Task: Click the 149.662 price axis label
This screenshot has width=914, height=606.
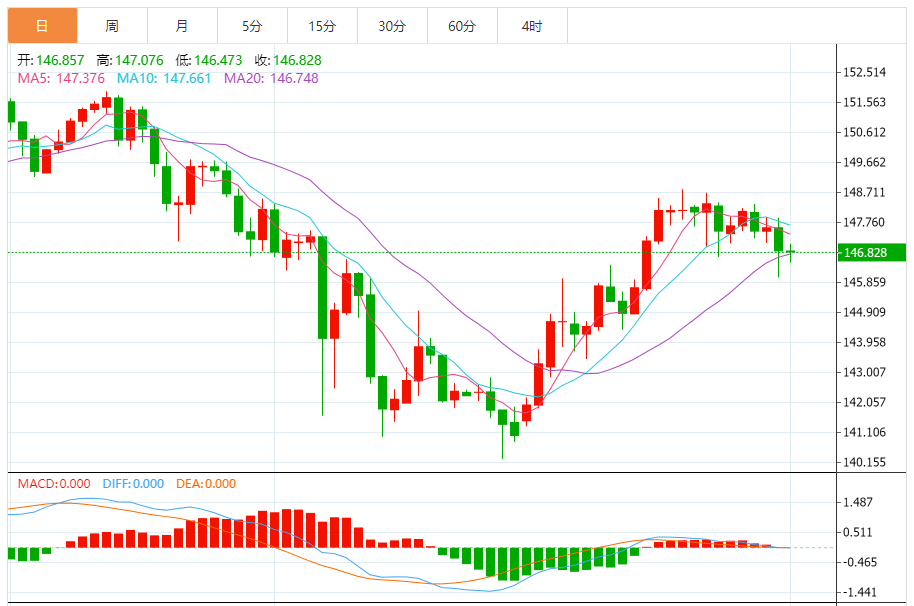Action: (x=864, y=162)
